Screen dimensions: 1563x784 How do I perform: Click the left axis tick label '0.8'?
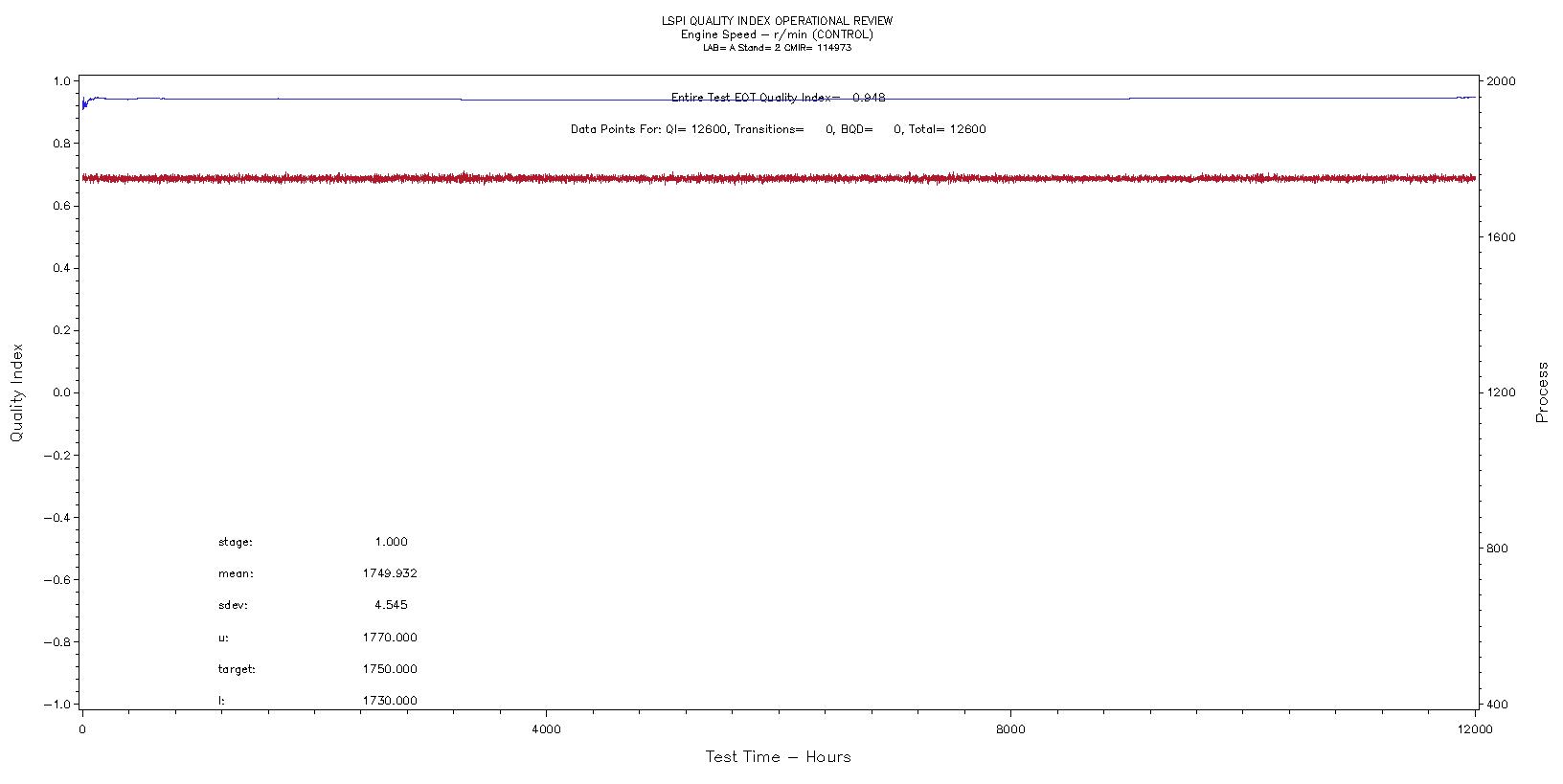click(61, 144)
